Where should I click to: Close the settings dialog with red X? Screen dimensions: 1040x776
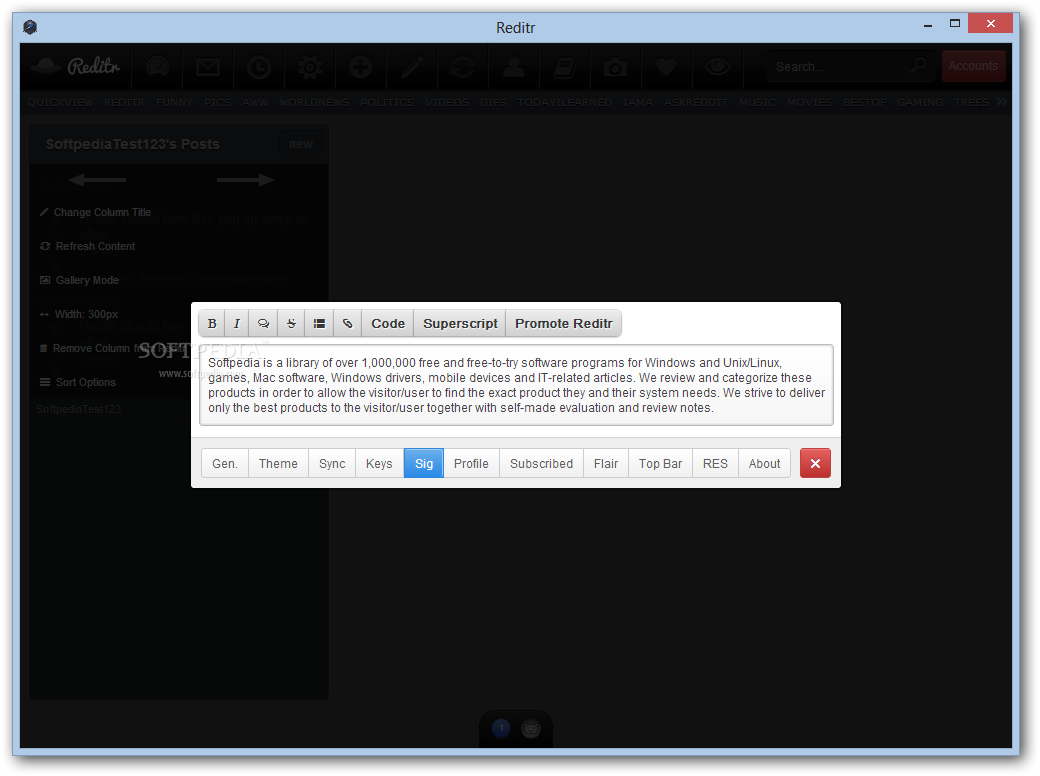click(x=815, y=464)
